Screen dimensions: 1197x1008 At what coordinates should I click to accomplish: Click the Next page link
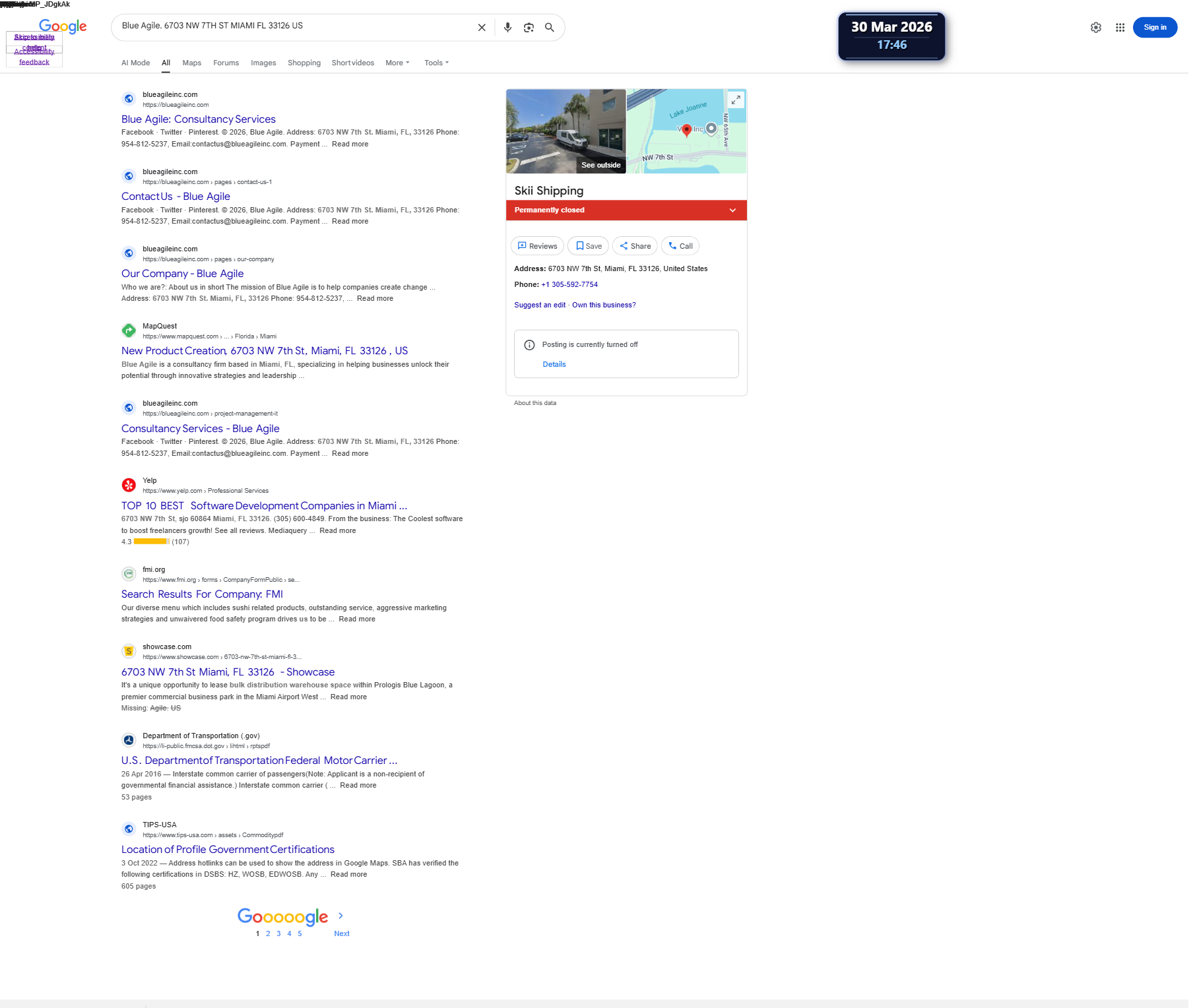(342, 934)
